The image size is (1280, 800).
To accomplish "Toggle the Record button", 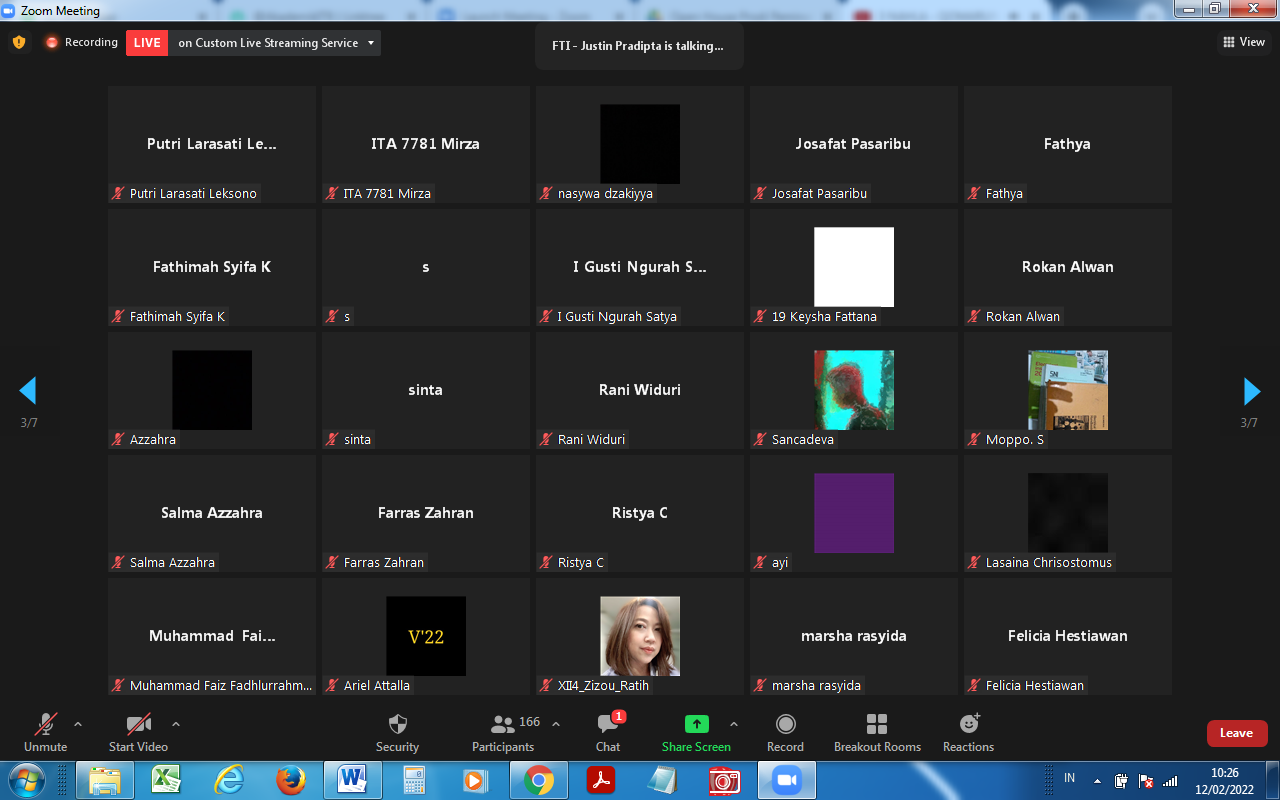I will (785, 725).
